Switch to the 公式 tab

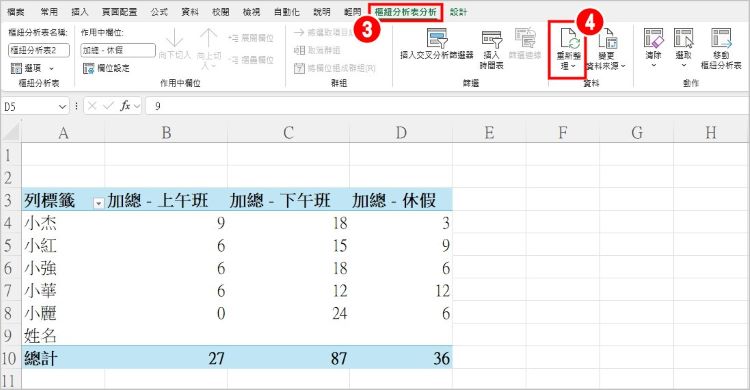159,12
